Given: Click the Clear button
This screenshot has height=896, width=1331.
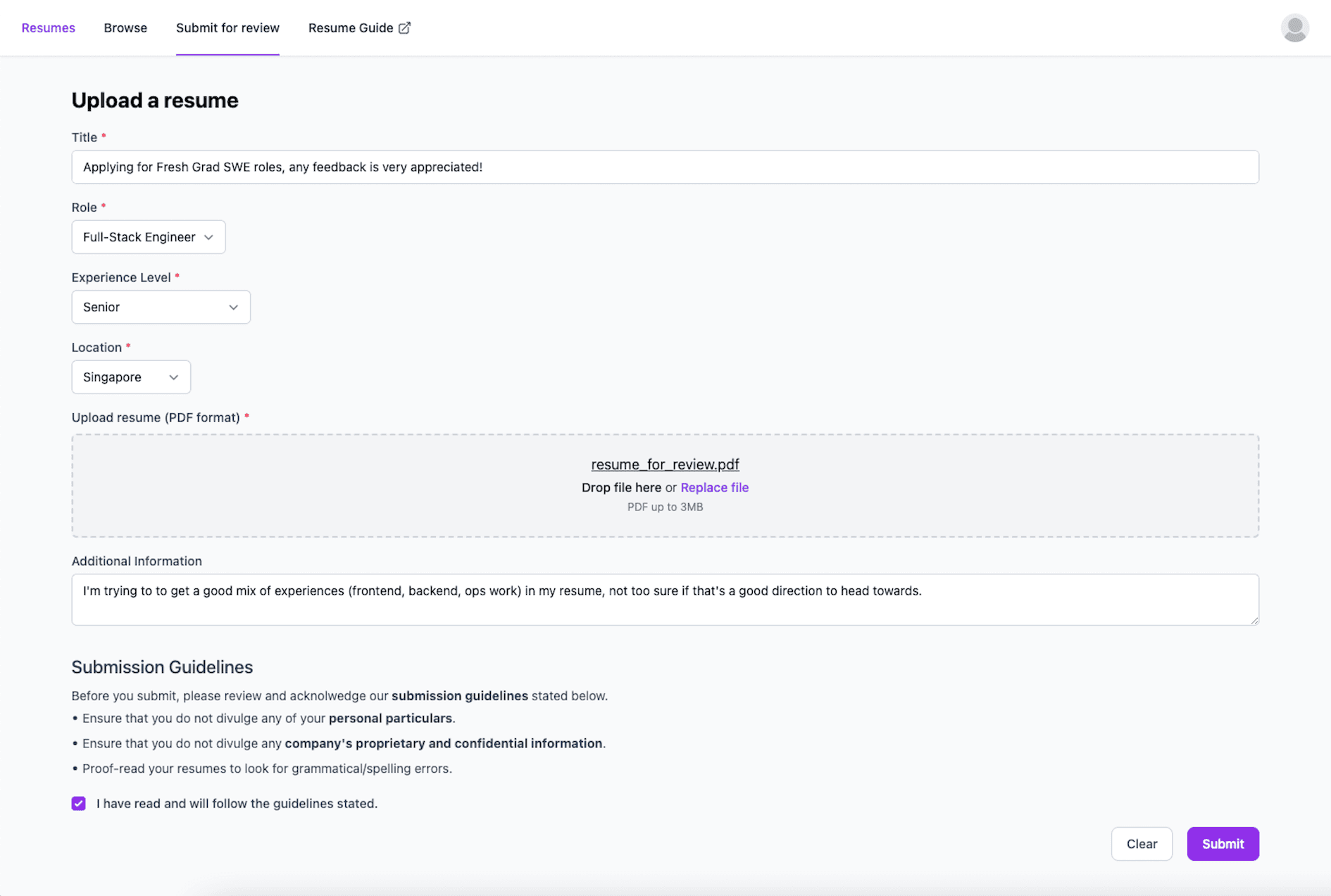Looking at the screenshot, I should click(1141, 844).
